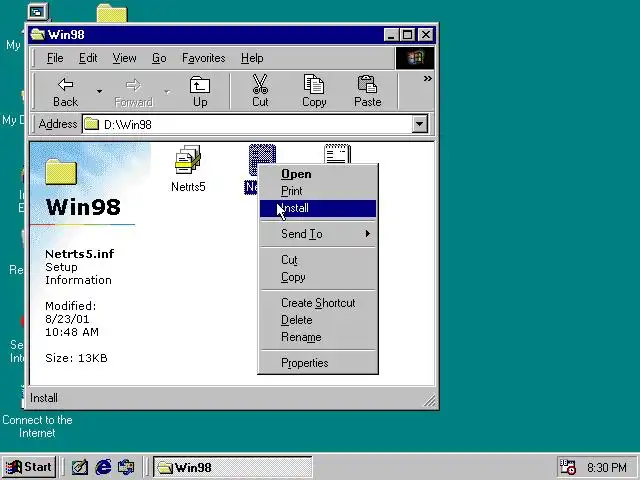
Task: Click the Win98 taskbar button
Action: point(233,467)
